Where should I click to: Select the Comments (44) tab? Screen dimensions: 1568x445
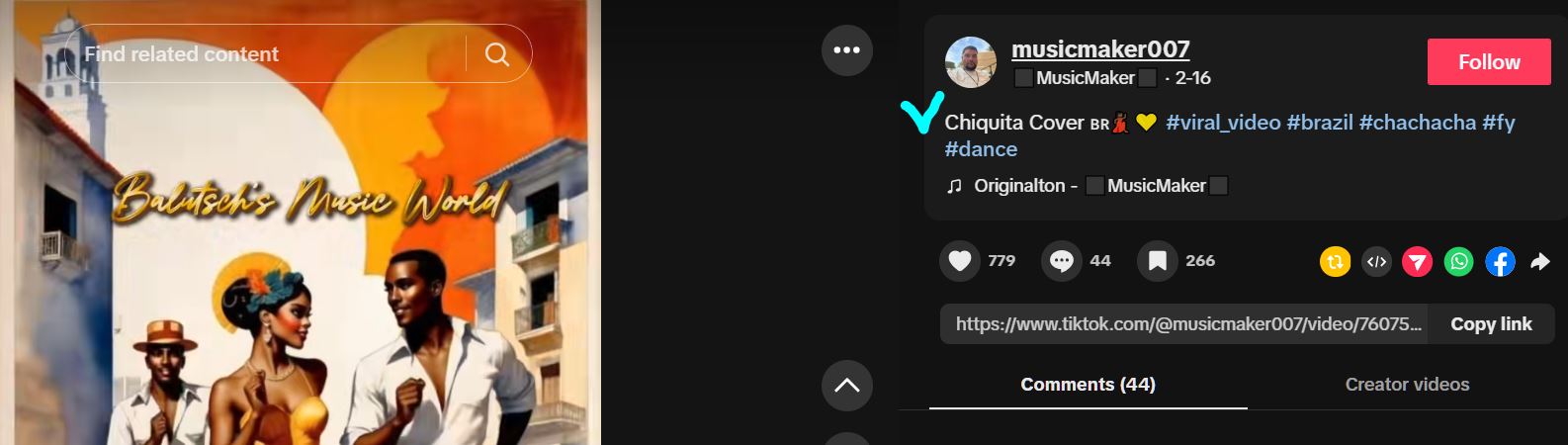1088,385
